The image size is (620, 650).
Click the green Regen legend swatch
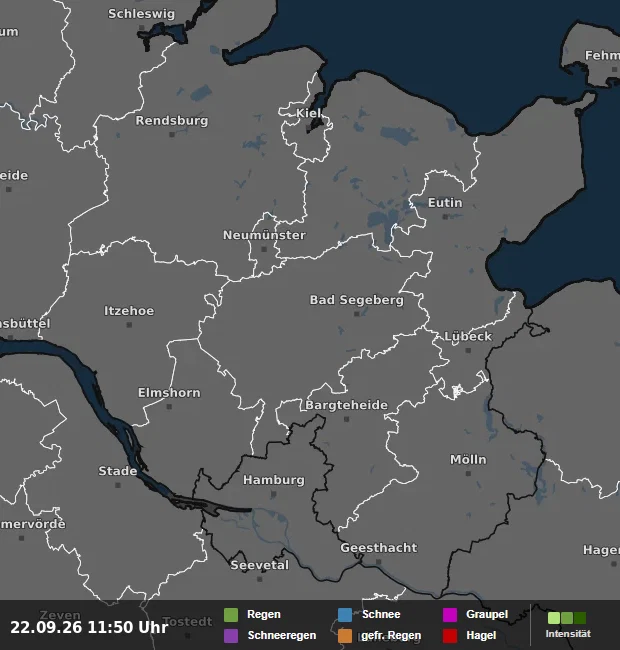231,615
